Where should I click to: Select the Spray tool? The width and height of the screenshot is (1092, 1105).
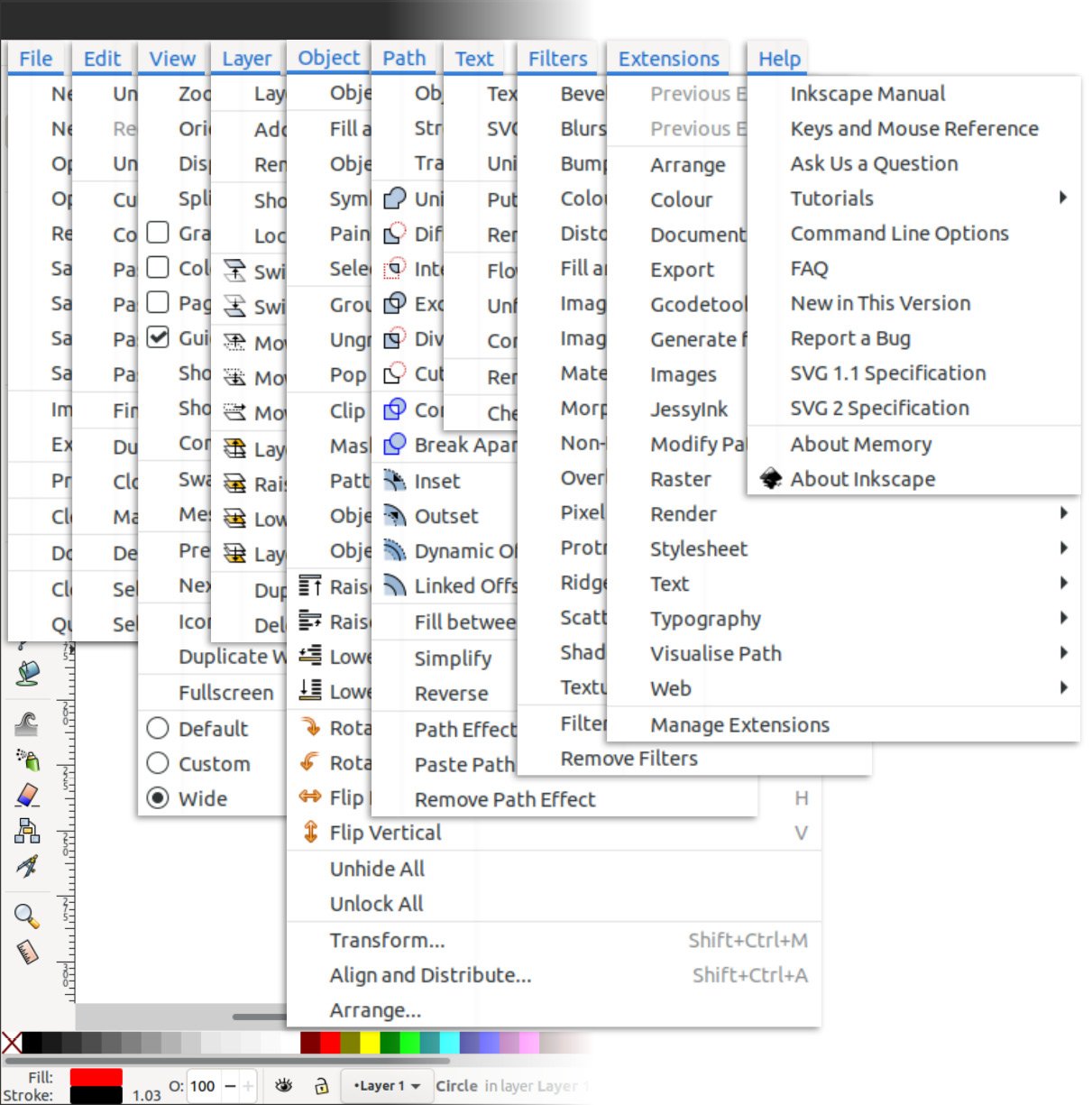[x=27, y=760]
